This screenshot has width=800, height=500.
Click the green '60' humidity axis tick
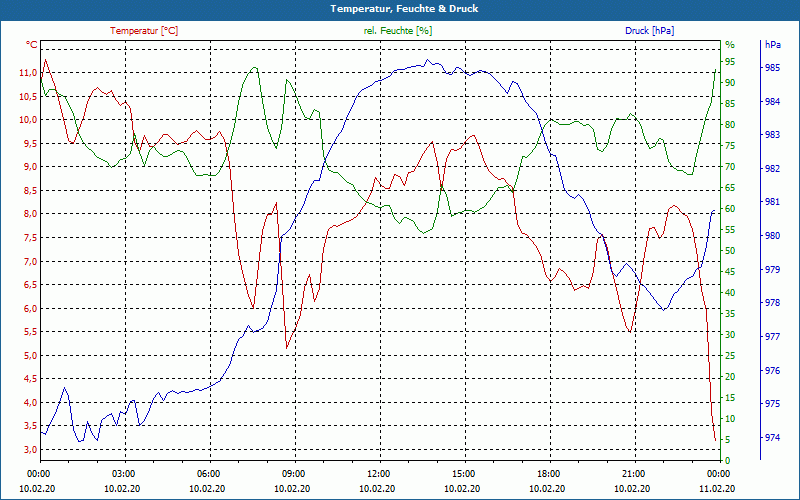pyautogui.click(x=730, y=209)
